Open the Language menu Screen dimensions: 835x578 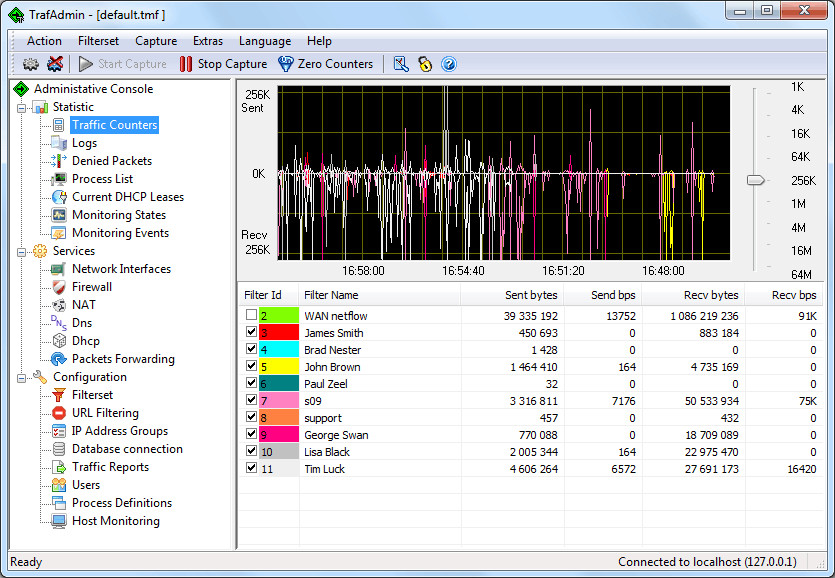click(x=264, y=41)
